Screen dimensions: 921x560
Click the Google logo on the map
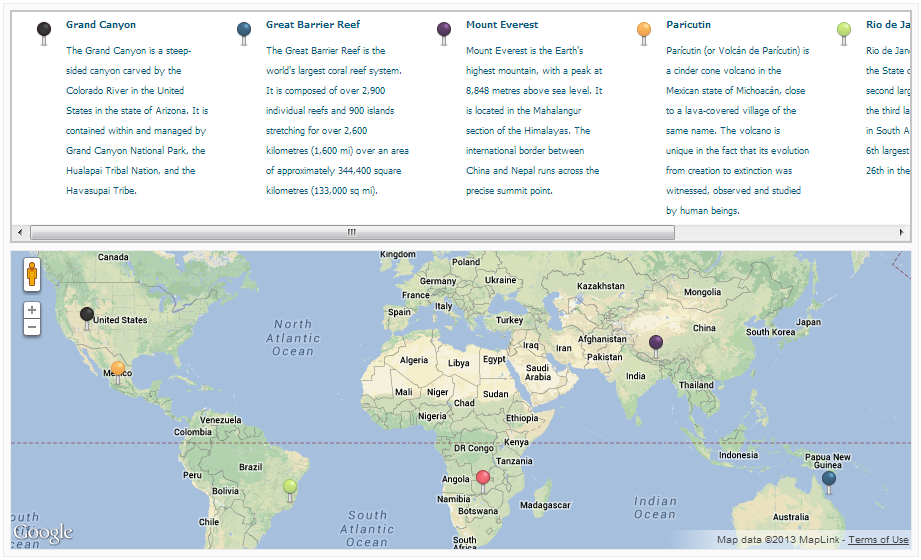tap(43, 533)
